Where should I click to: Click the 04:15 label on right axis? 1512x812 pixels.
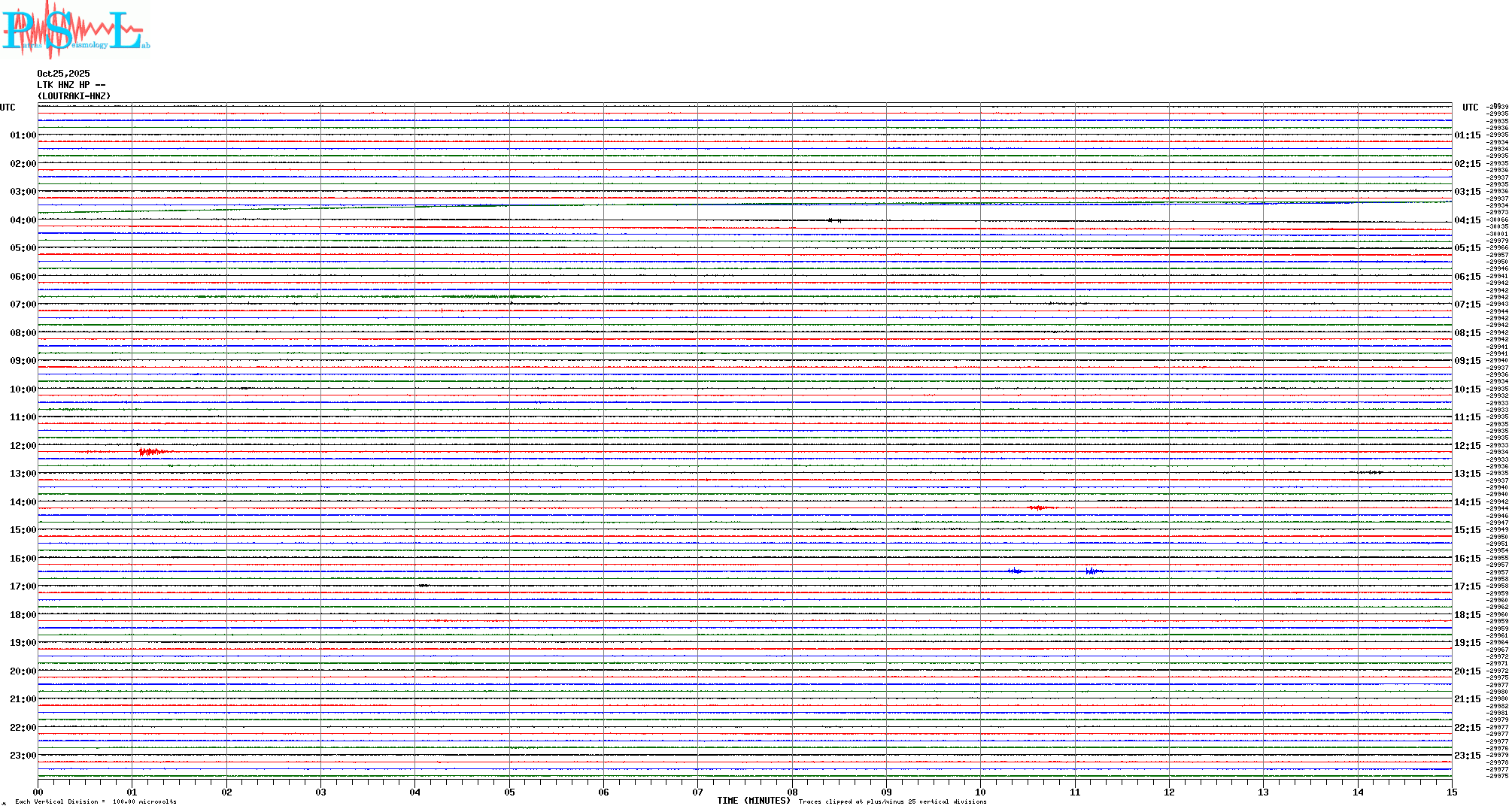point(1467,220)
